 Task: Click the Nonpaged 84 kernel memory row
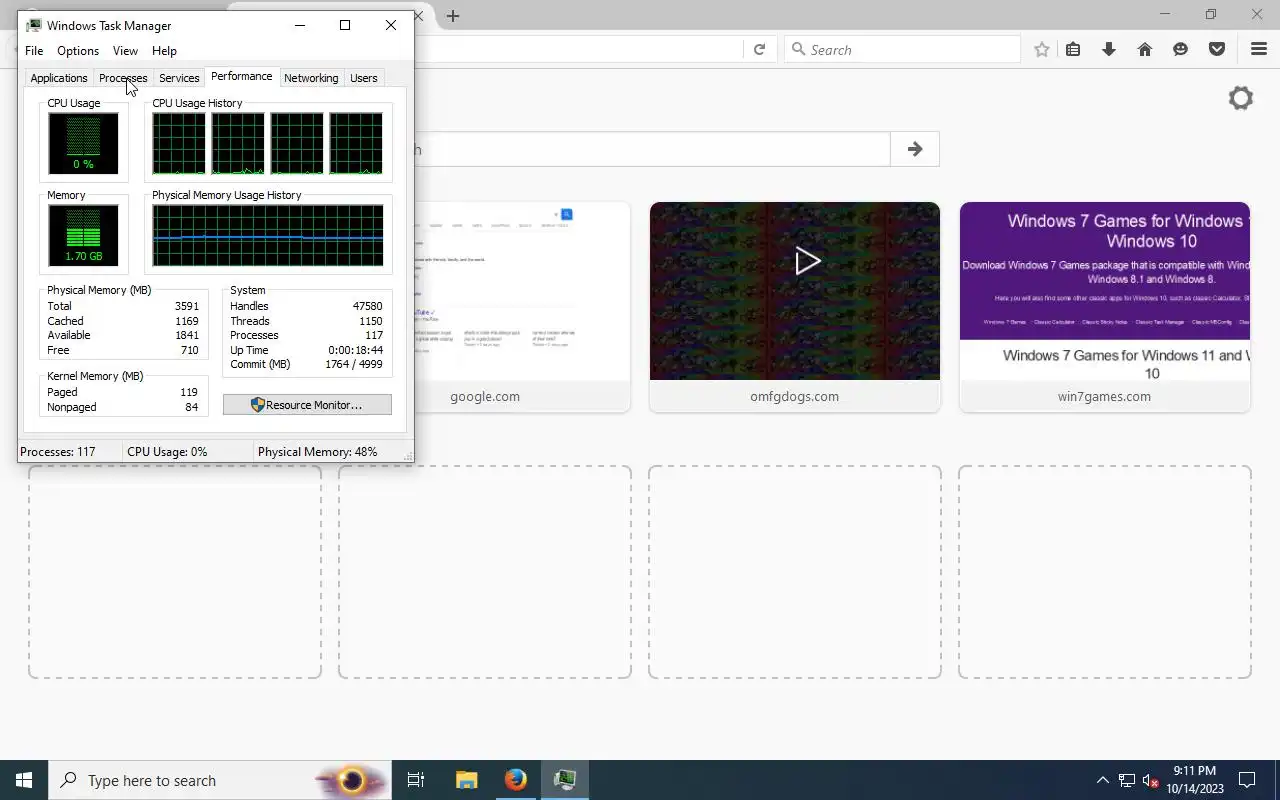pos(123,407)
